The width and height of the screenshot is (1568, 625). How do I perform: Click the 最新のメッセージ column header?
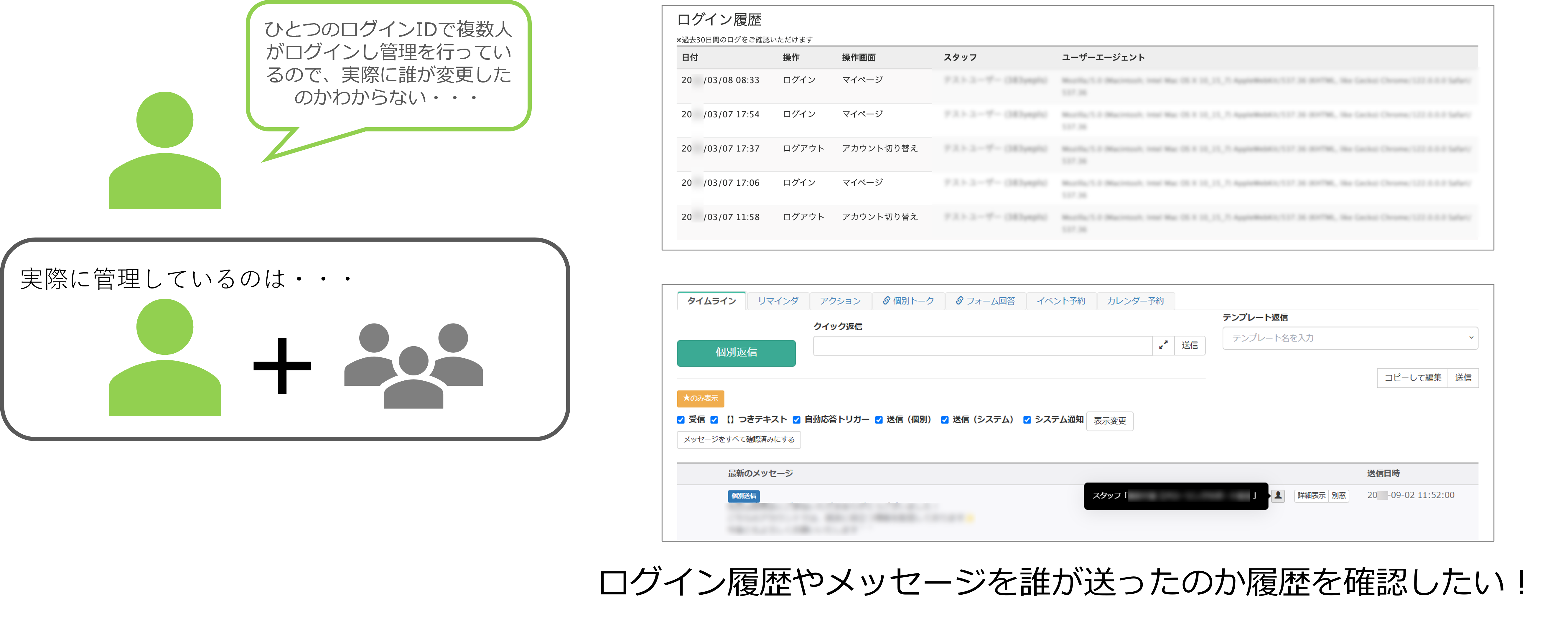coord(760,473)
